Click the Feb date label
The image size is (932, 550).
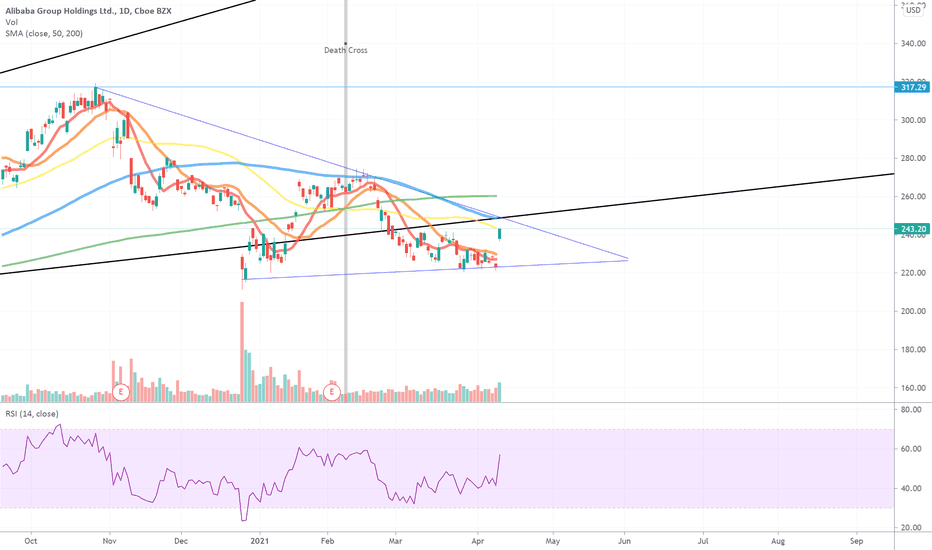328,541
